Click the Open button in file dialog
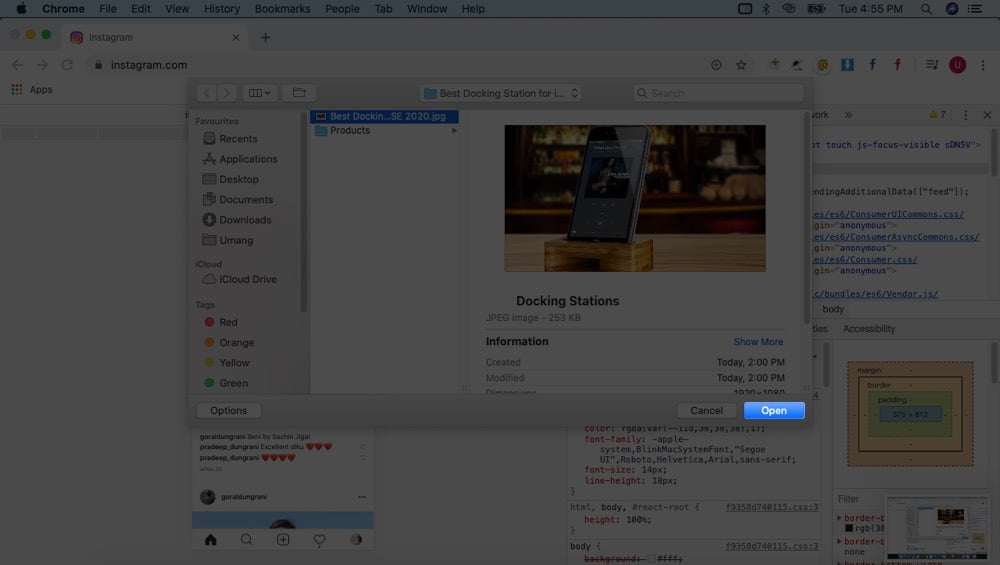The height and width of the screenshot is (565, 1000). (774, 411)
